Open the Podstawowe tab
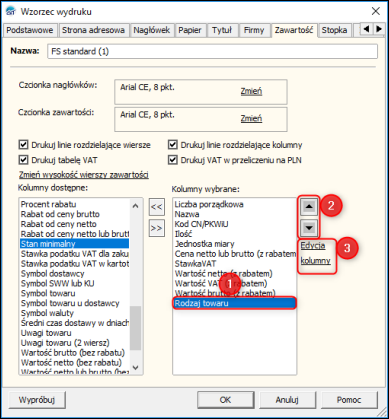 click(30, 30)
